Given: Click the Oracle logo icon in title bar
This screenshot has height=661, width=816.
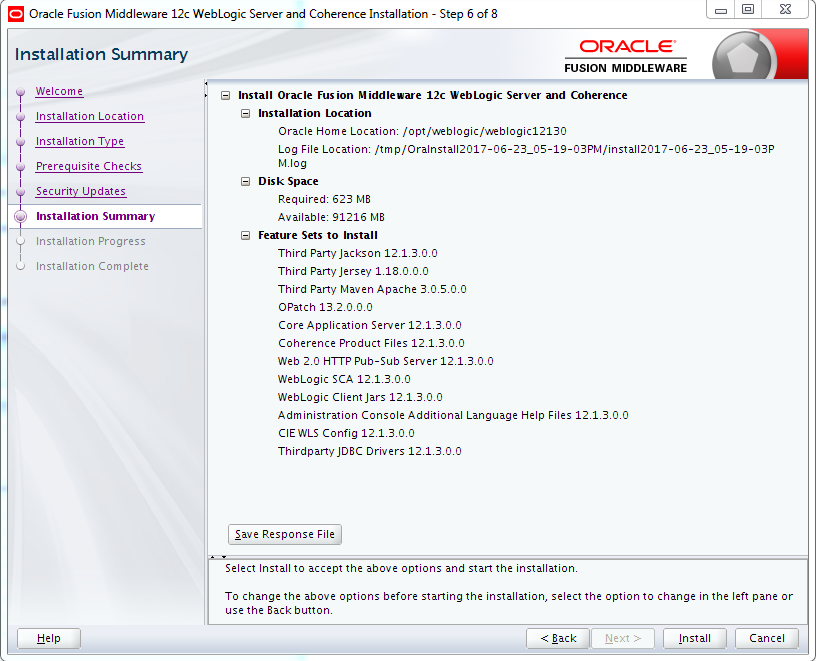Looking at the screenshot, I should pyautogui.click(x=16, y=14).
